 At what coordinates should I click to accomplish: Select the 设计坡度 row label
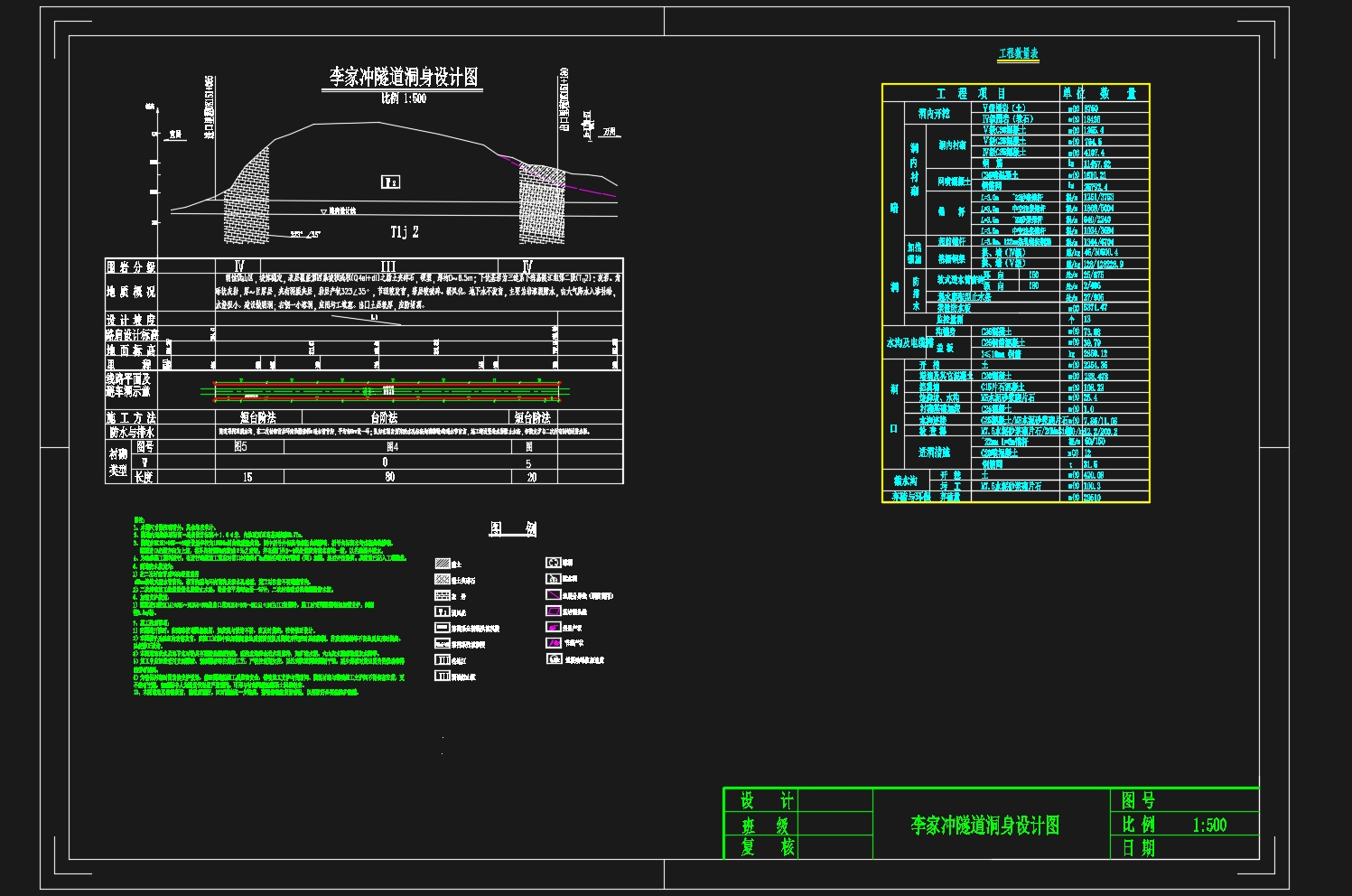point(132,320)
